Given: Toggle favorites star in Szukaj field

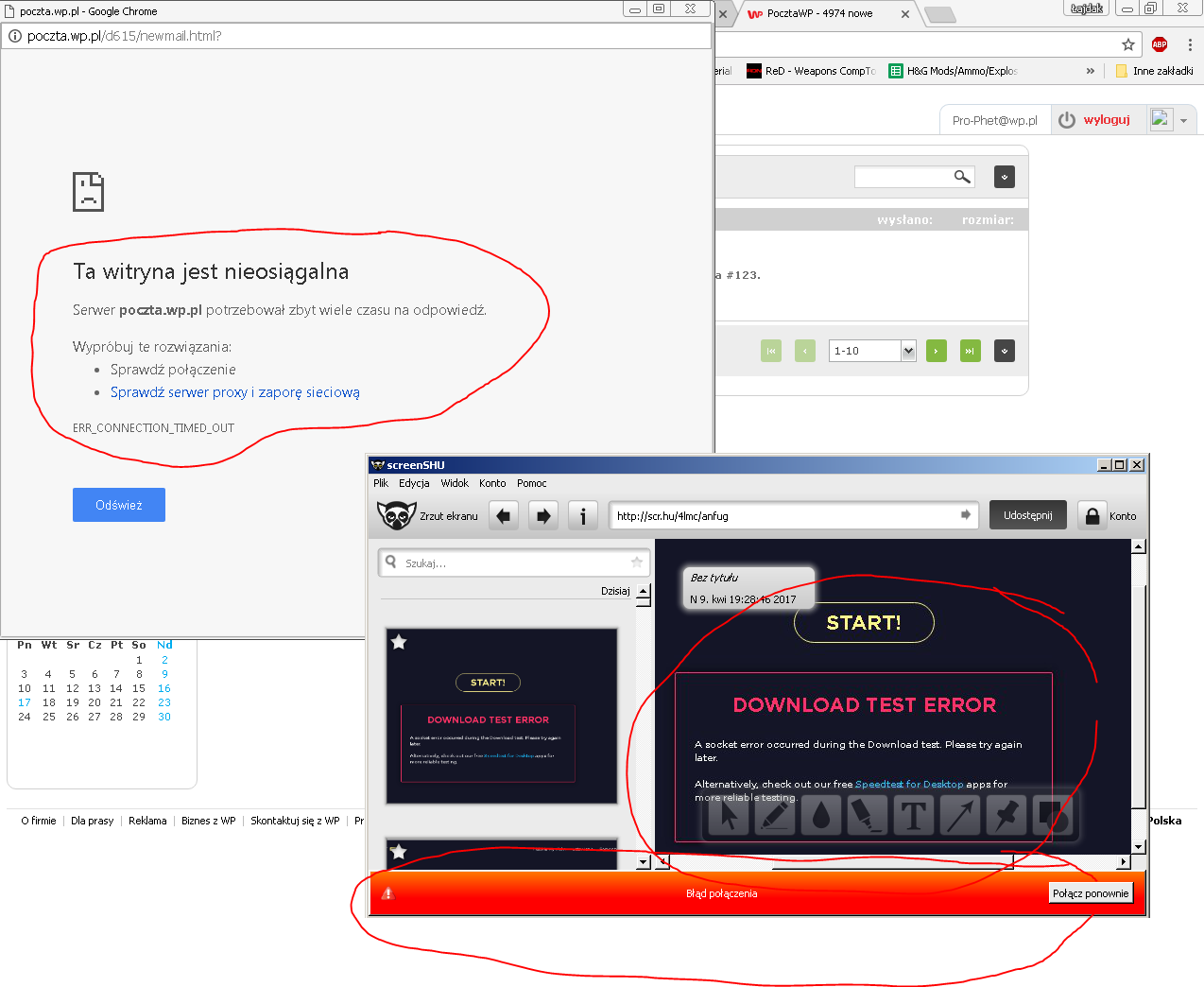Looking at the screenshot, I should pyautogui.click(x=637, y=563).
